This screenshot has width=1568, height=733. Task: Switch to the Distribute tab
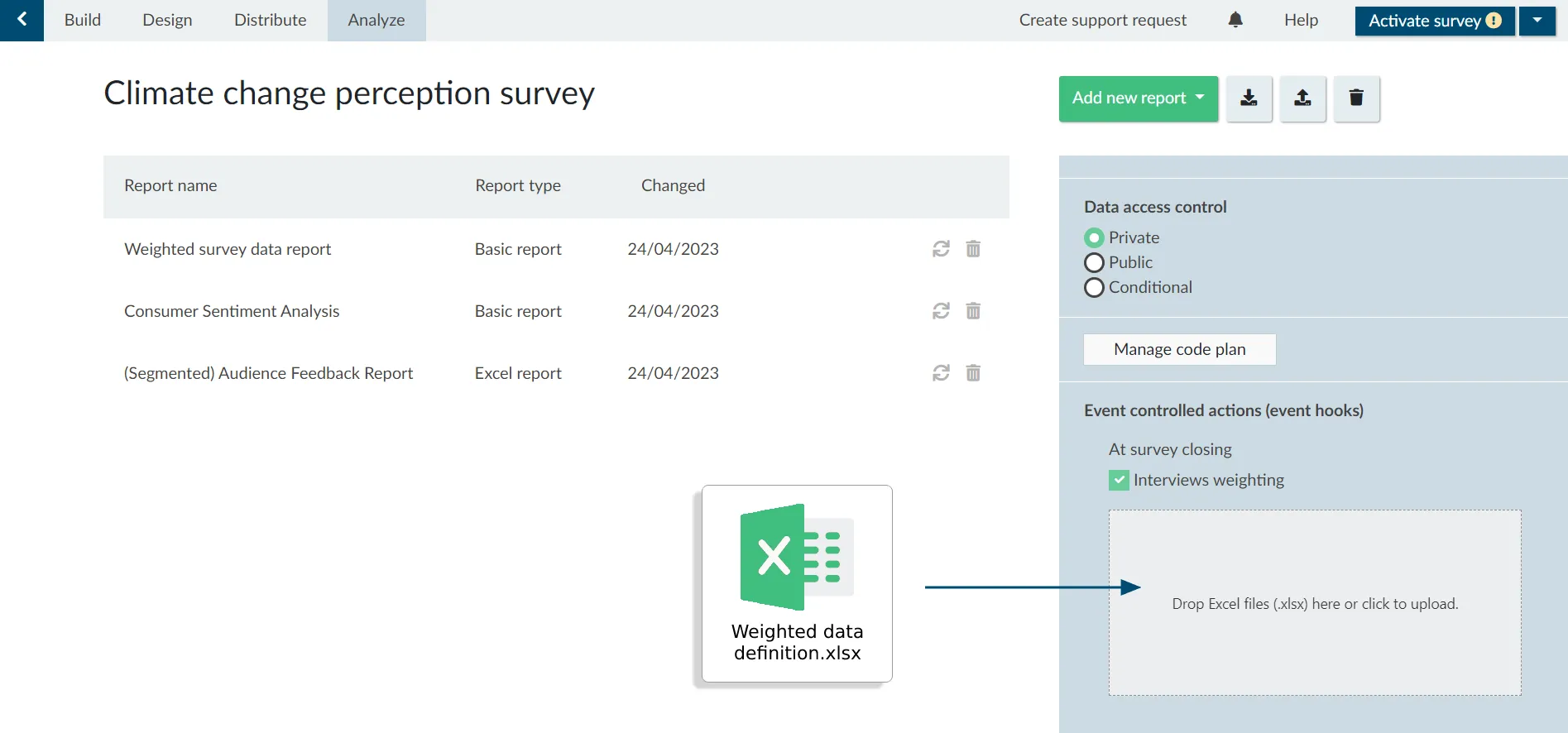[x=270, y=20]
